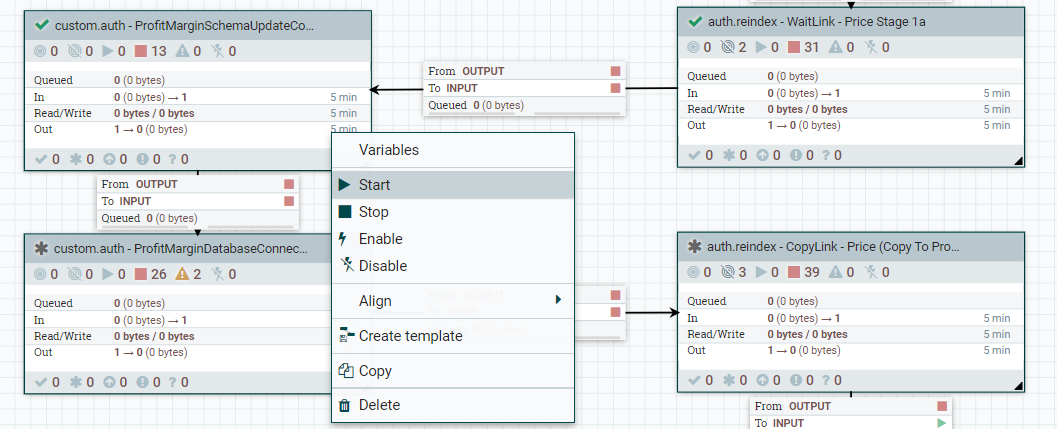The width and height of the screenshot is (1057, 429).
Task: Click green running triangle on bottom INPUT connection
Action: 941,423
